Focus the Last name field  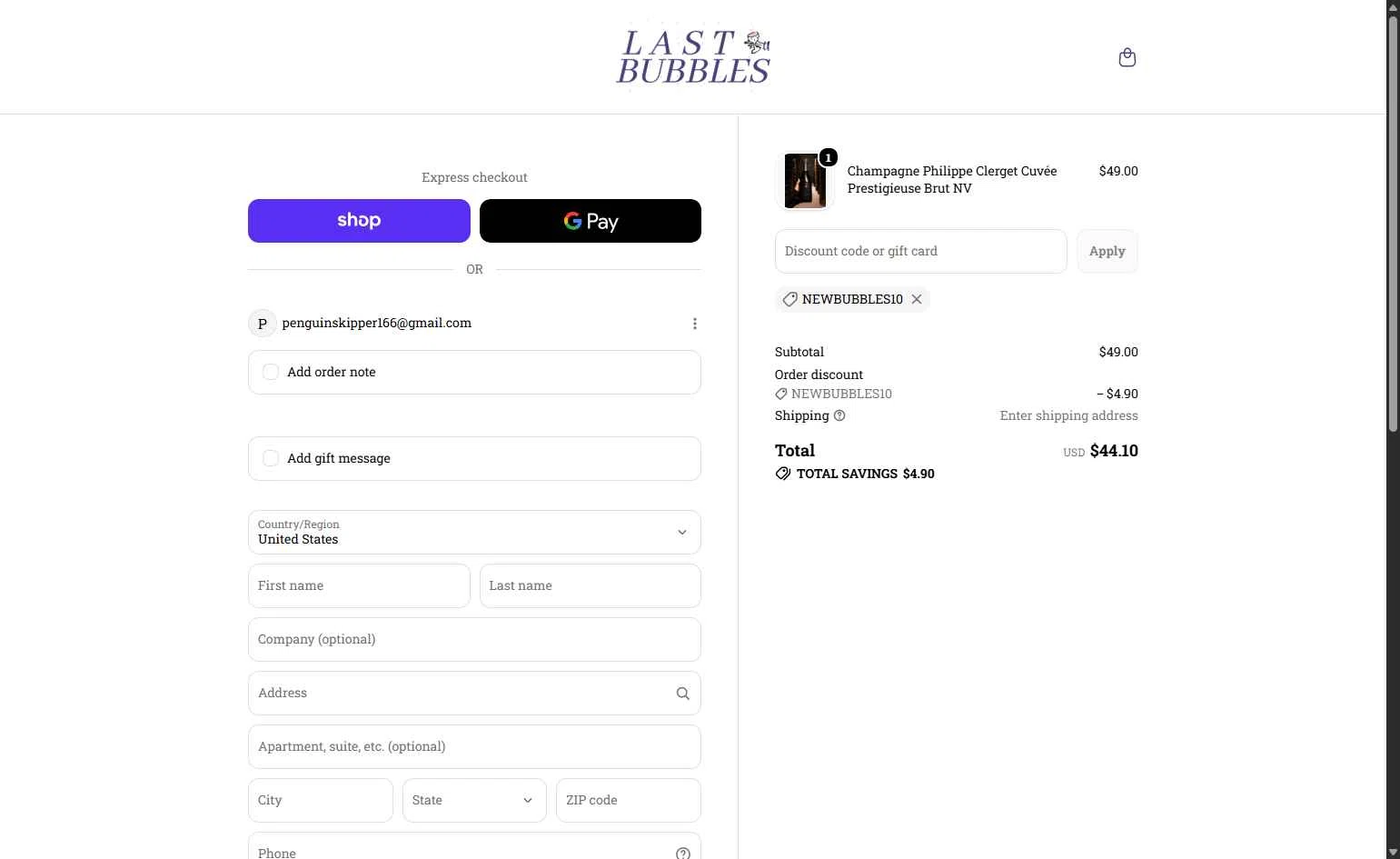[591, 585]
